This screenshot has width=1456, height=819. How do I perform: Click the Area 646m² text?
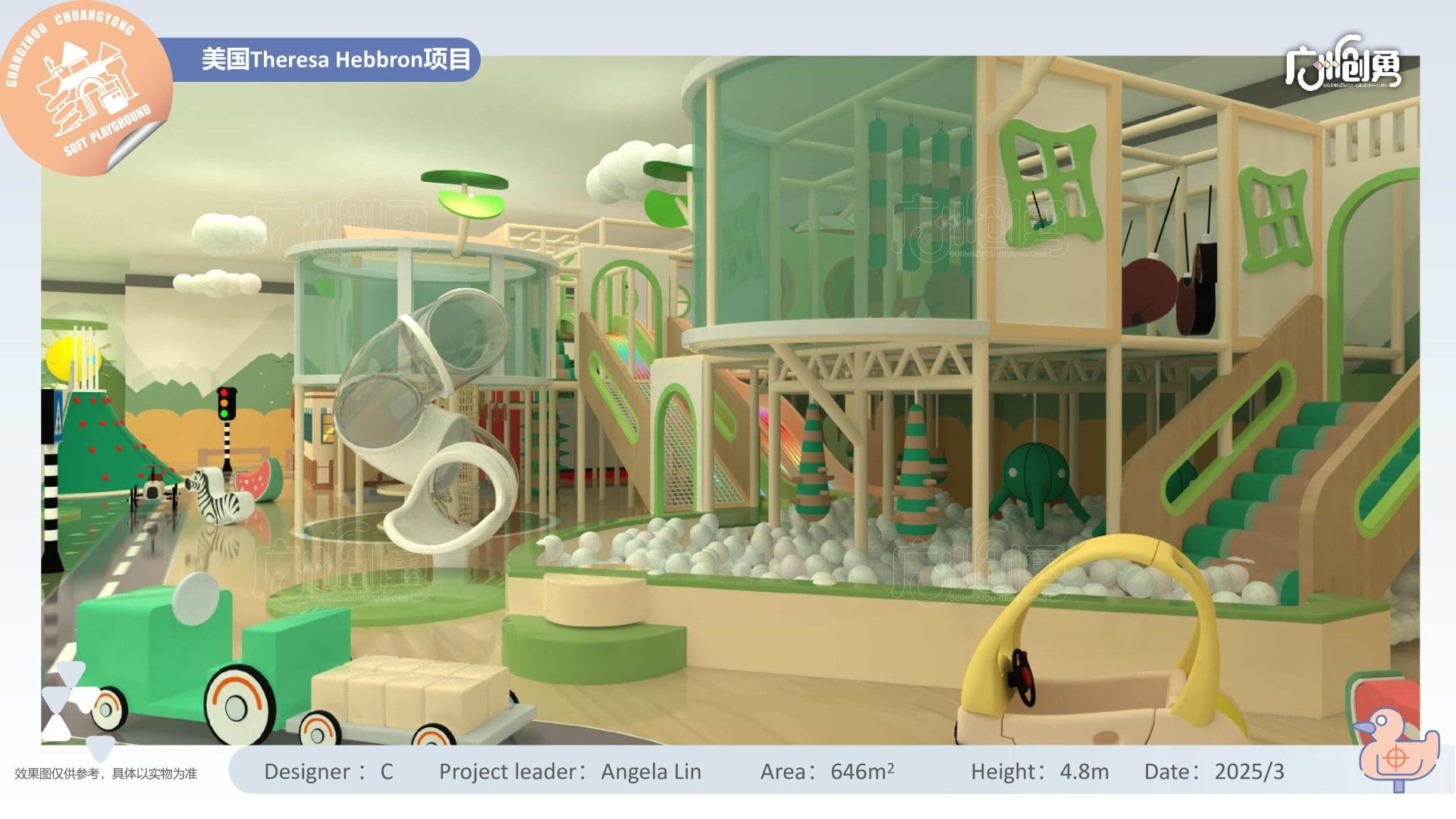click(827, 771)
